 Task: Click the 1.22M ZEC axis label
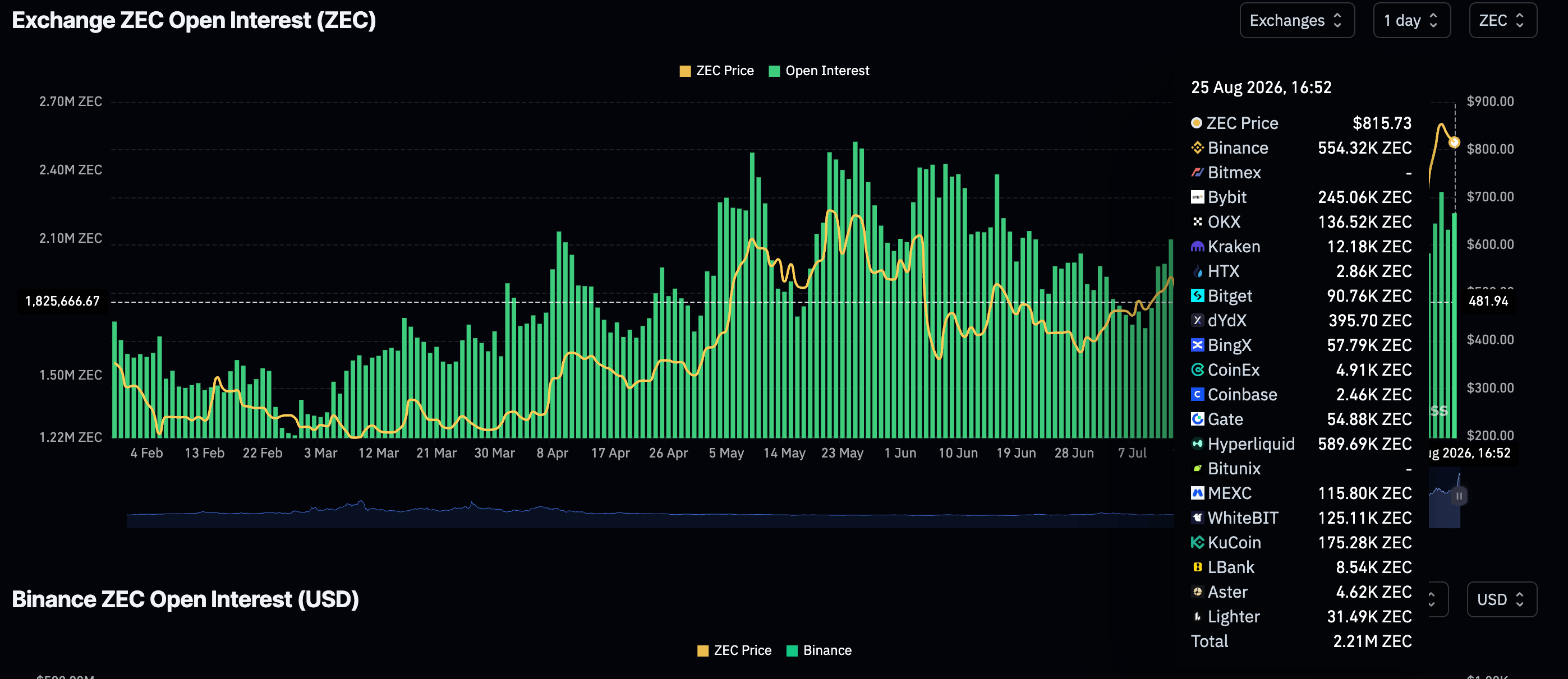pos(71,437)
